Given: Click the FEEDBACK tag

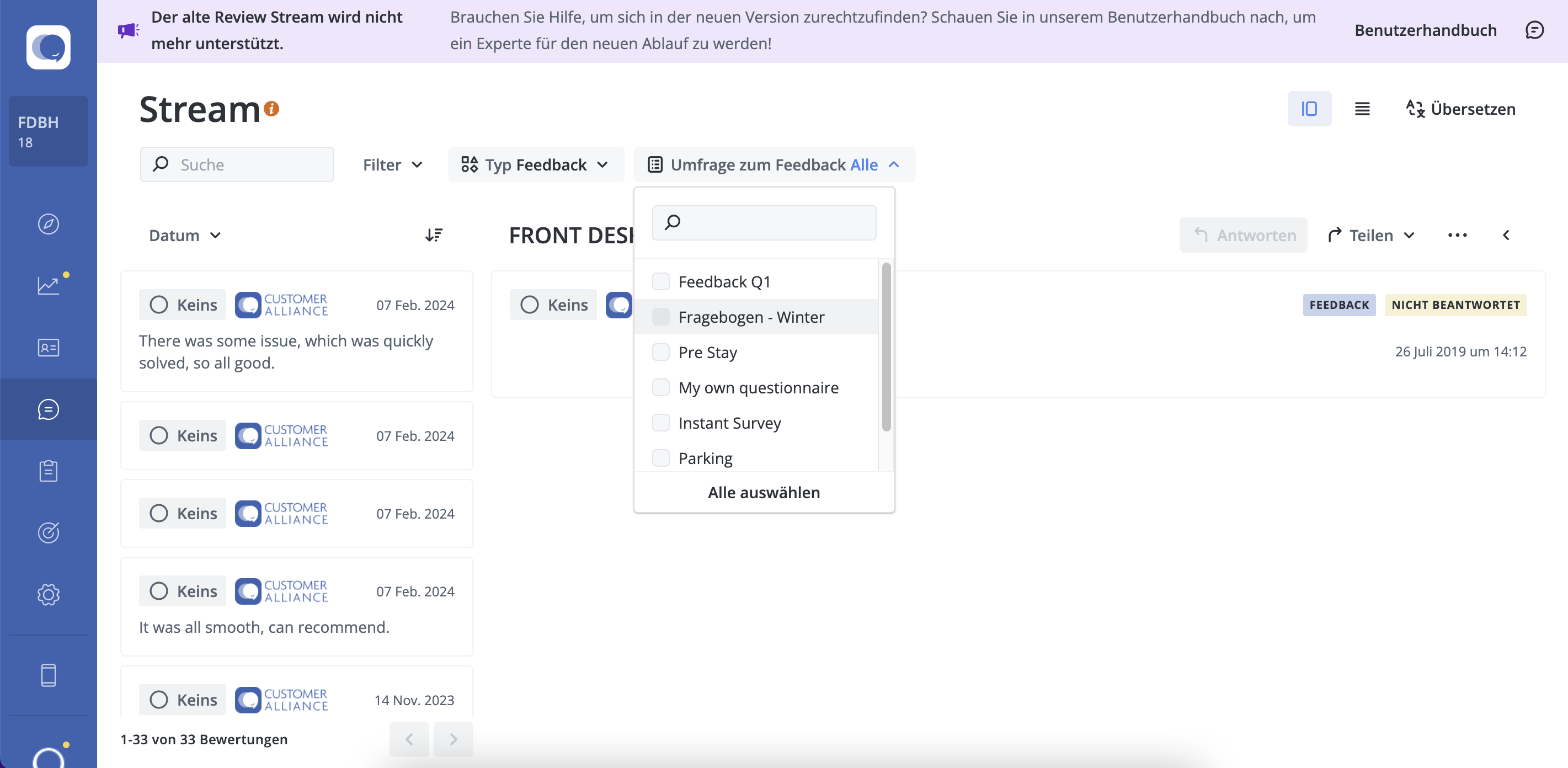Looking at the screenshot, I should coord(1339,305).
